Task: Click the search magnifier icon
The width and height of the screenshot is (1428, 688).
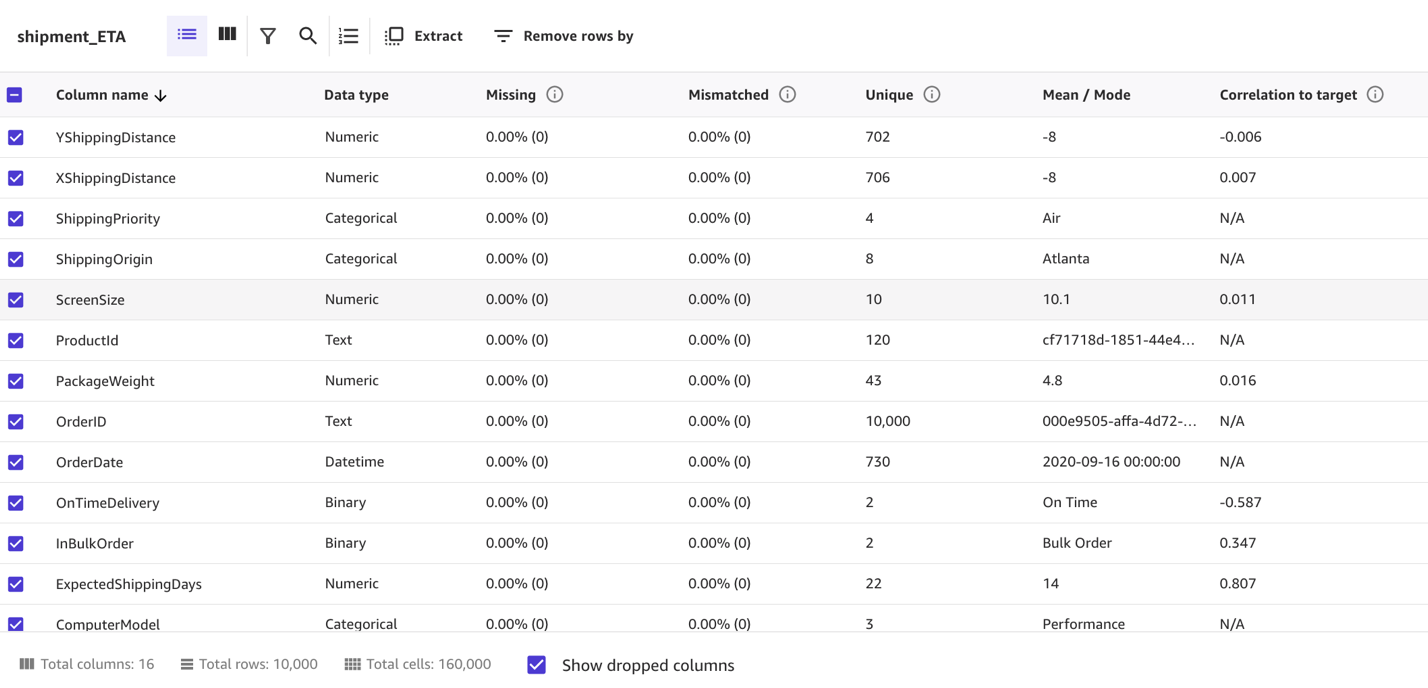Action: point(308,36)
